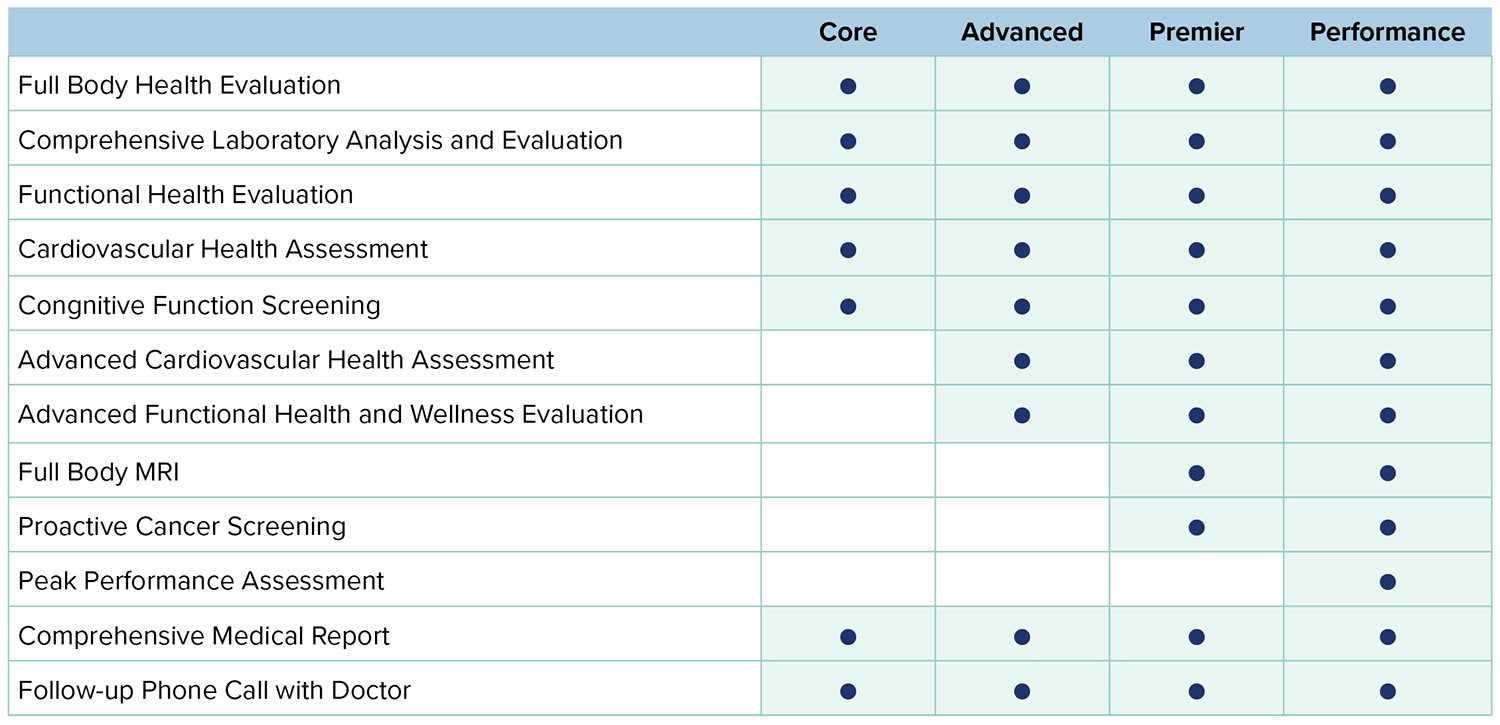This screenshot has height=725, width=1500.
Task: Select the Premier column header
Action: pyautogui.click(x=1196, y=32)
